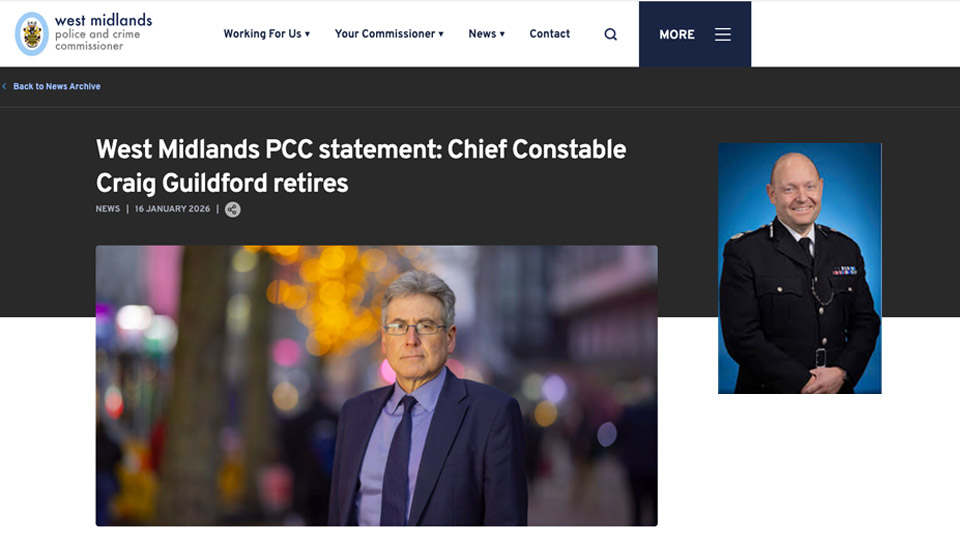Click the Chief Constable retires headline
The height and width of the screenshot is (540, 960).
[360, 166]
